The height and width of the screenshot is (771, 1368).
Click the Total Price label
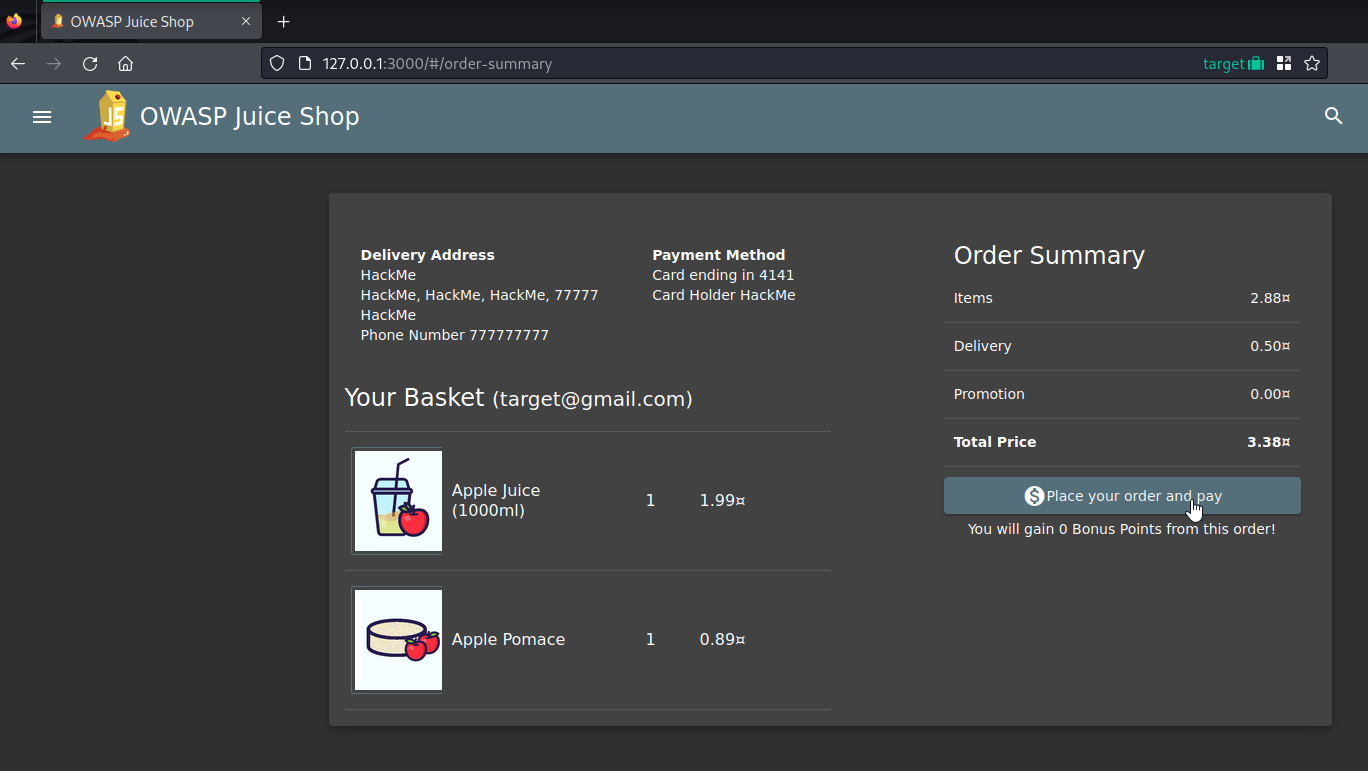tap(995, 442)
